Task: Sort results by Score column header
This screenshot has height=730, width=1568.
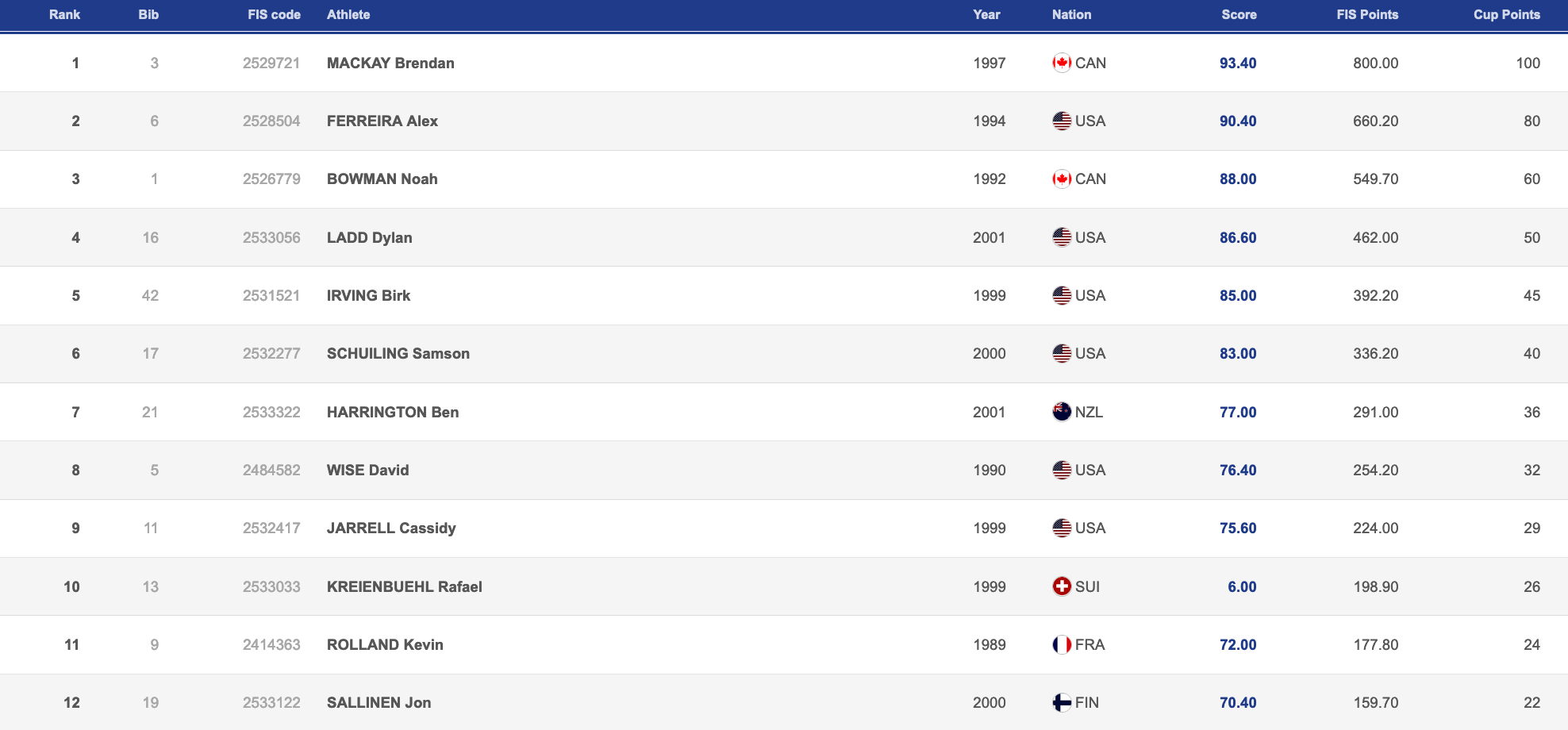Action: click(1239, 14)
